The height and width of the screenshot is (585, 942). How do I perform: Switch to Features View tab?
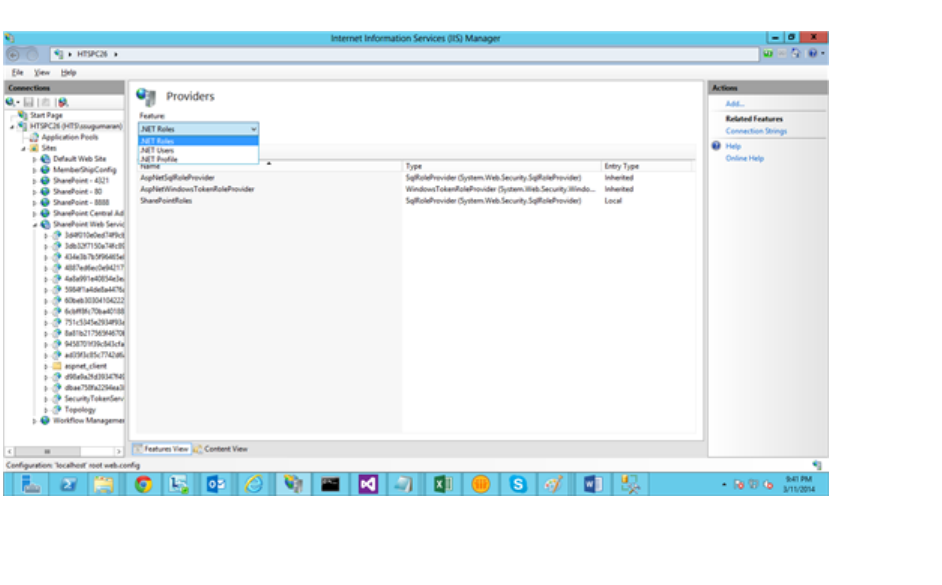pos(161,449)
